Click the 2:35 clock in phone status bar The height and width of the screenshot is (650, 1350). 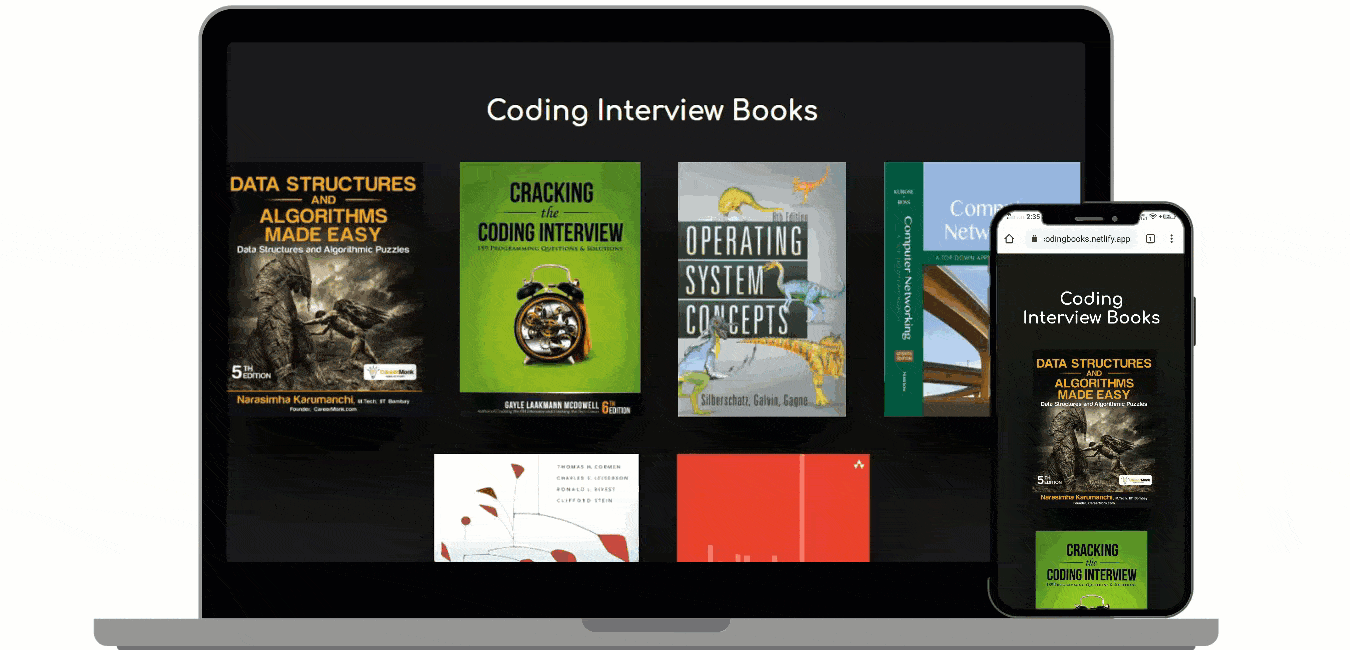pos(1033,216)
